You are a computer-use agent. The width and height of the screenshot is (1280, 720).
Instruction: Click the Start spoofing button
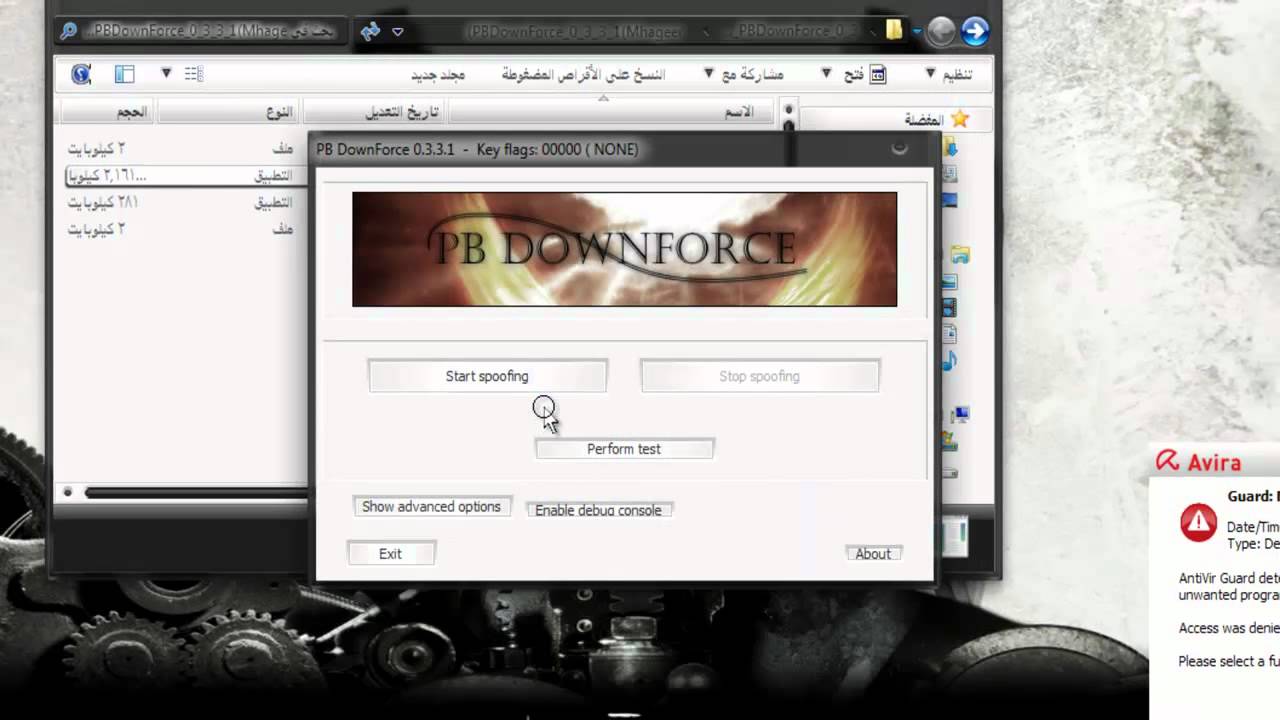pyautogui.click(x=487, y=376)
